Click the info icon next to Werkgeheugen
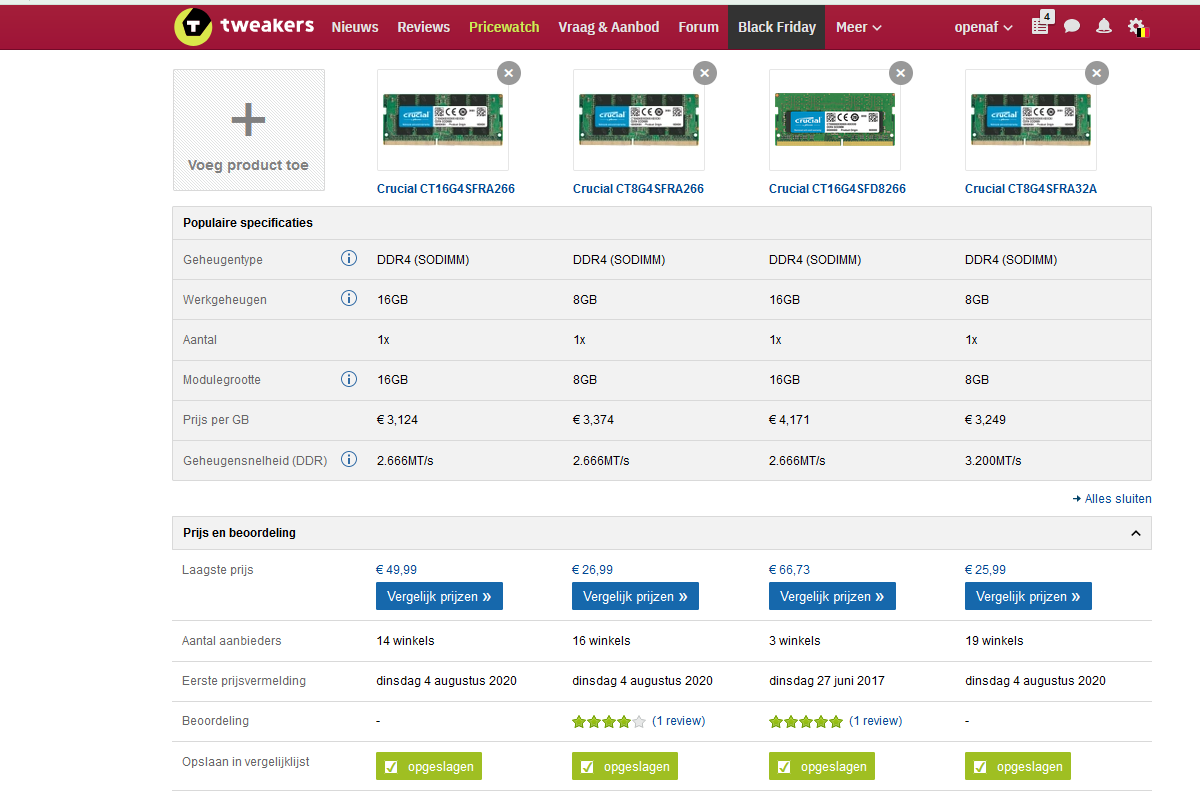 coord(349,299)
